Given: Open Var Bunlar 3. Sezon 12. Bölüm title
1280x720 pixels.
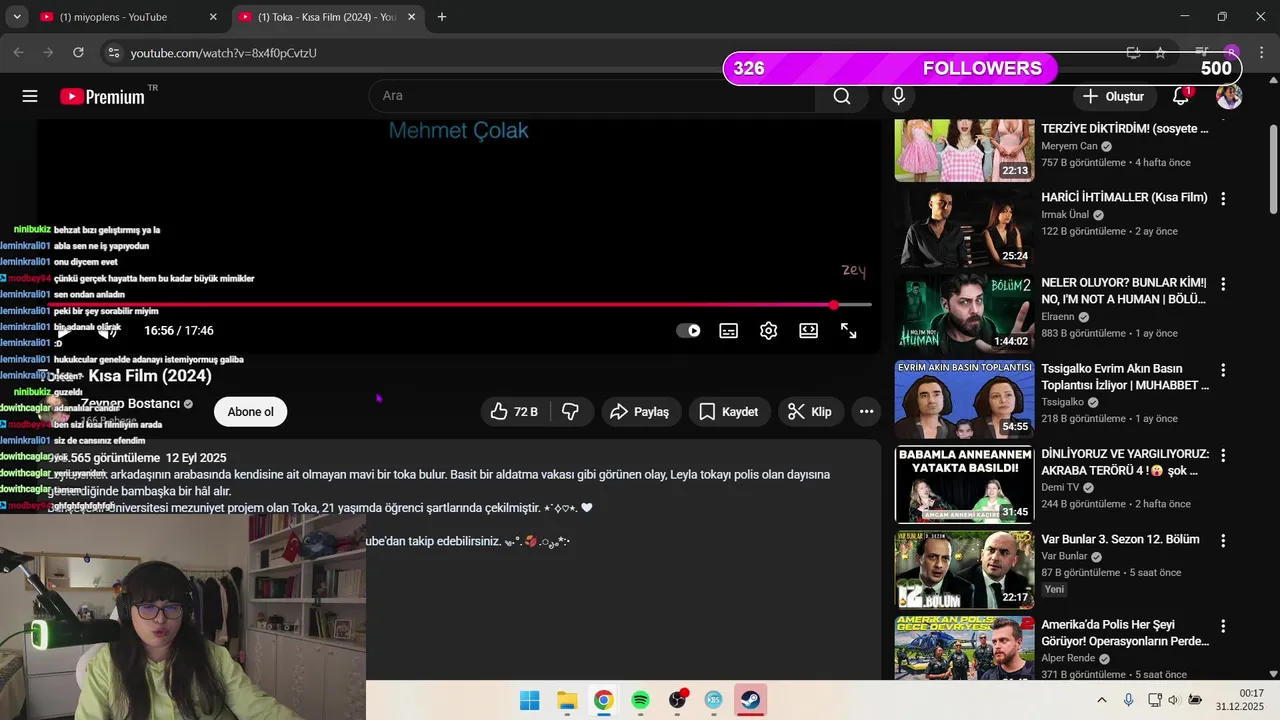Looking at the screenshot, I should point(1120,540).
